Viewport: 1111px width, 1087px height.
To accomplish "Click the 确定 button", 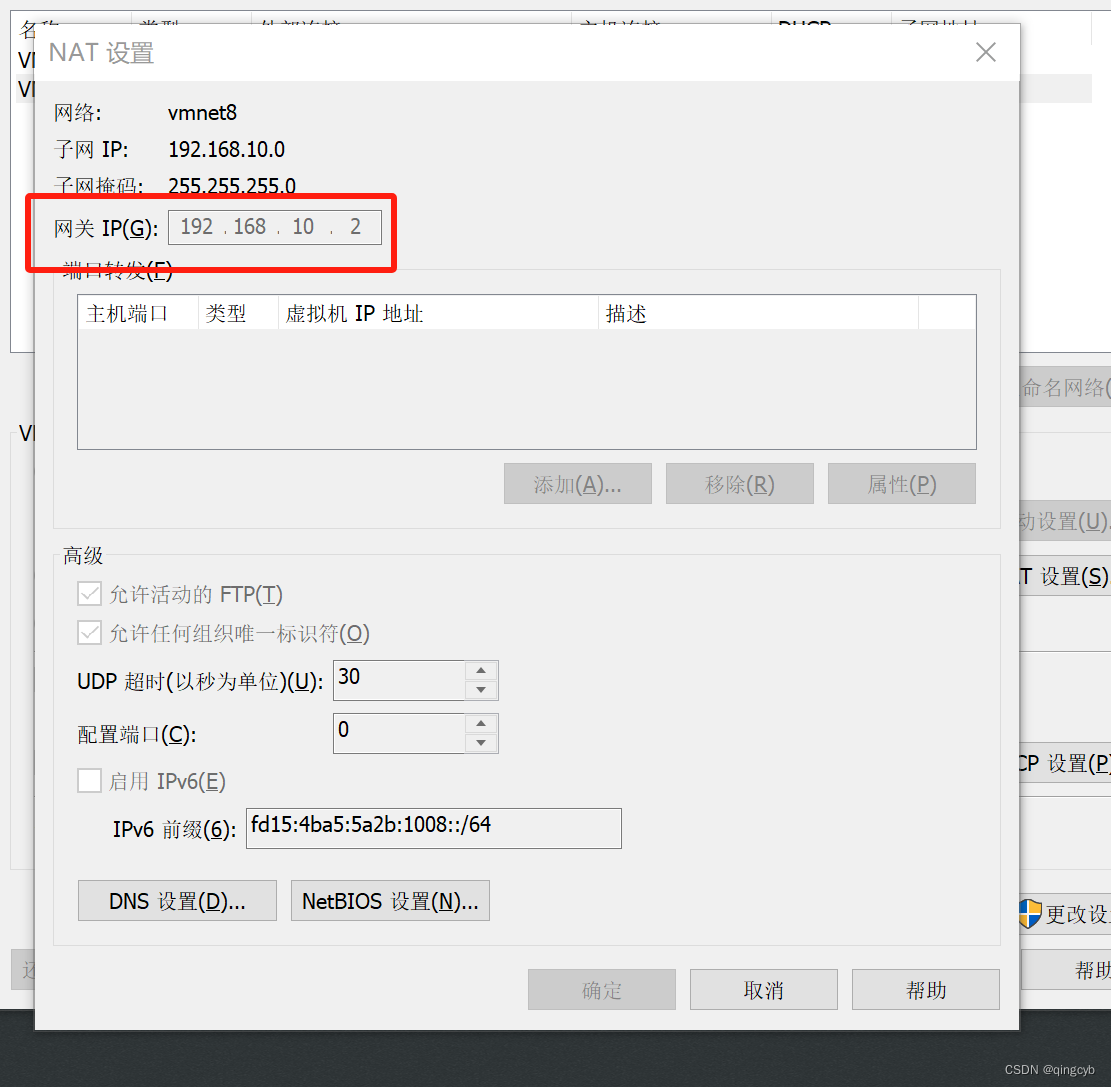I will point(602,990).
